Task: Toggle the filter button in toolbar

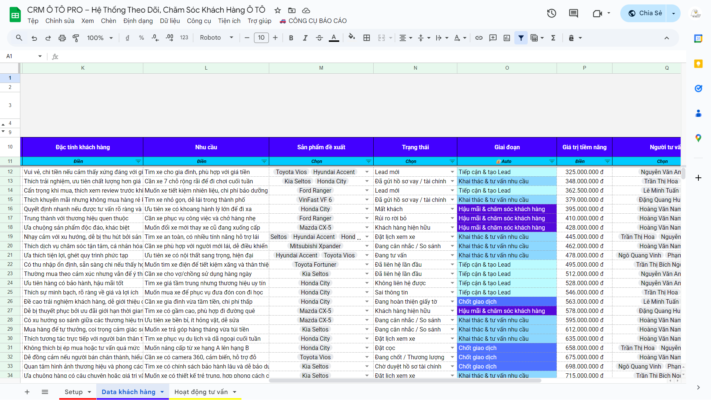Action: pyautogui.click(x=521, y=38)
